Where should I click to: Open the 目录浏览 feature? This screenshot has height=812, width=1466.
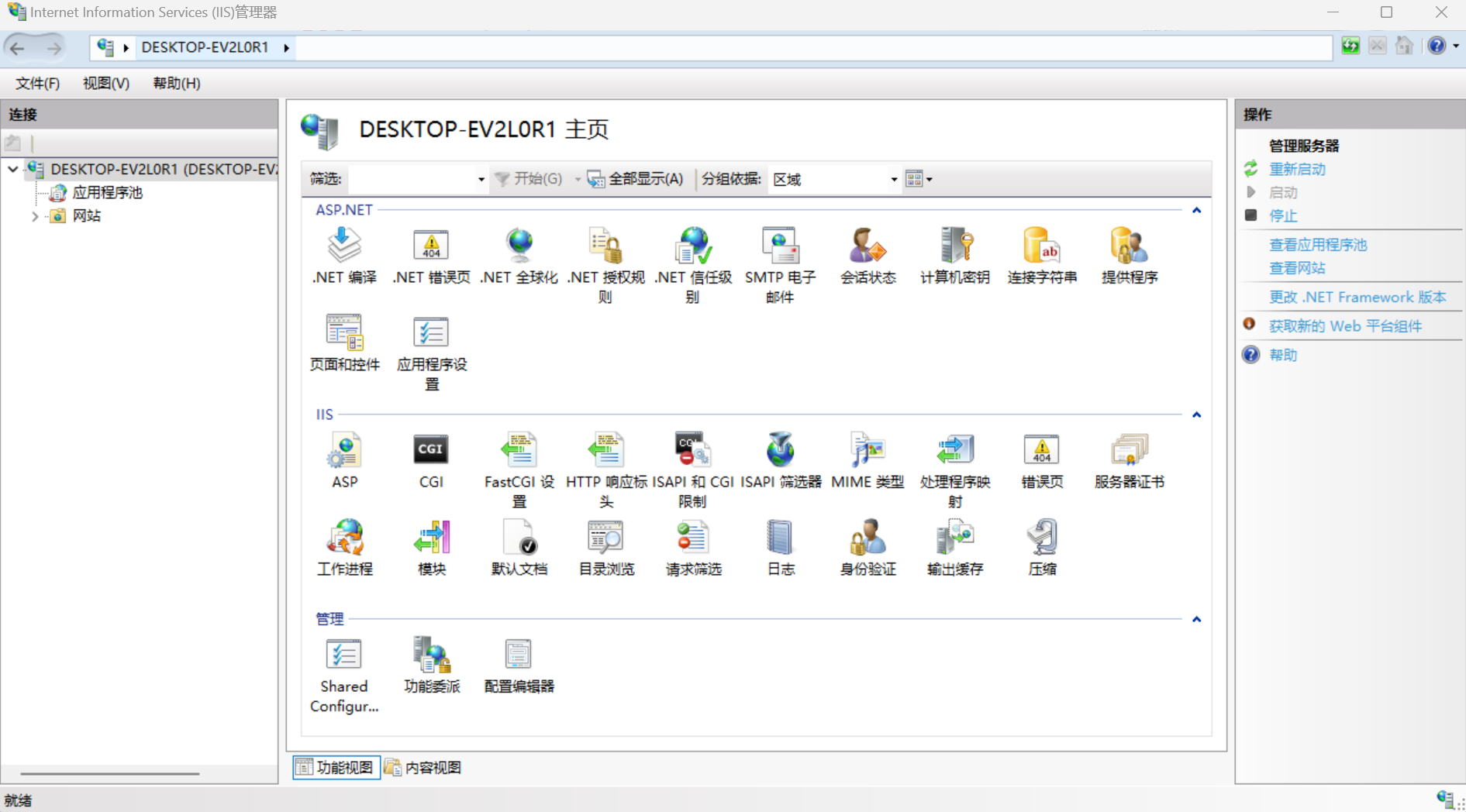coord(605,548)
